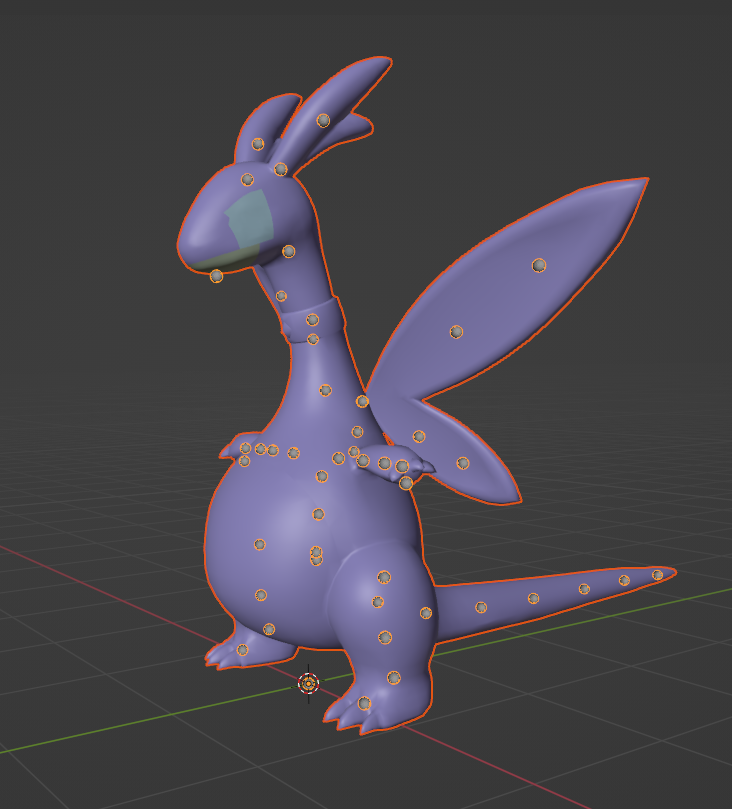Select the marker on the rear foot

(242, 650)
